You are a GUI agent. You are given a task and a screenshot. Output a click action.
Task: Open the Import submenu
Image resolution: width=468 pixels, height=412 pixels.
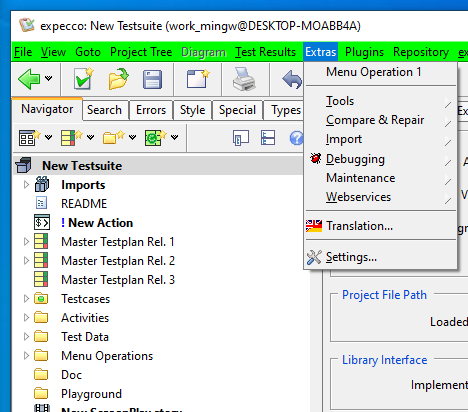(380, 139)
